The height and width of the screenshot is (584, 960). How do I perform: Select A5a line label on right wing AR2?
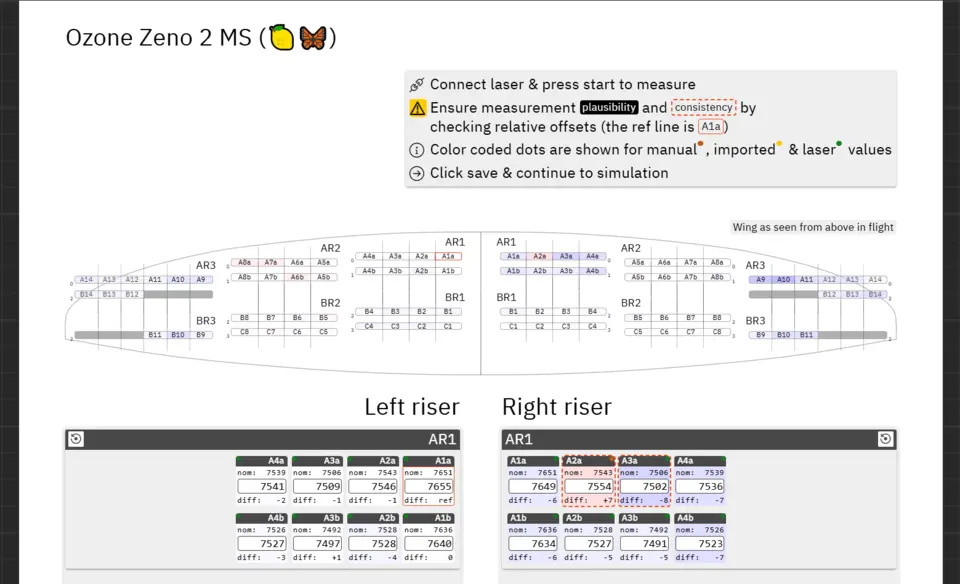638,263
